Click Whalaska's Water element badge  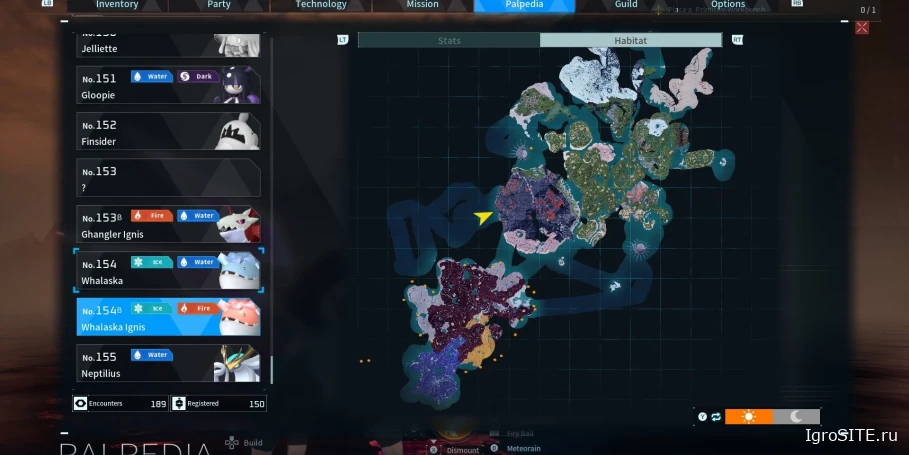(x=198, y=262)
